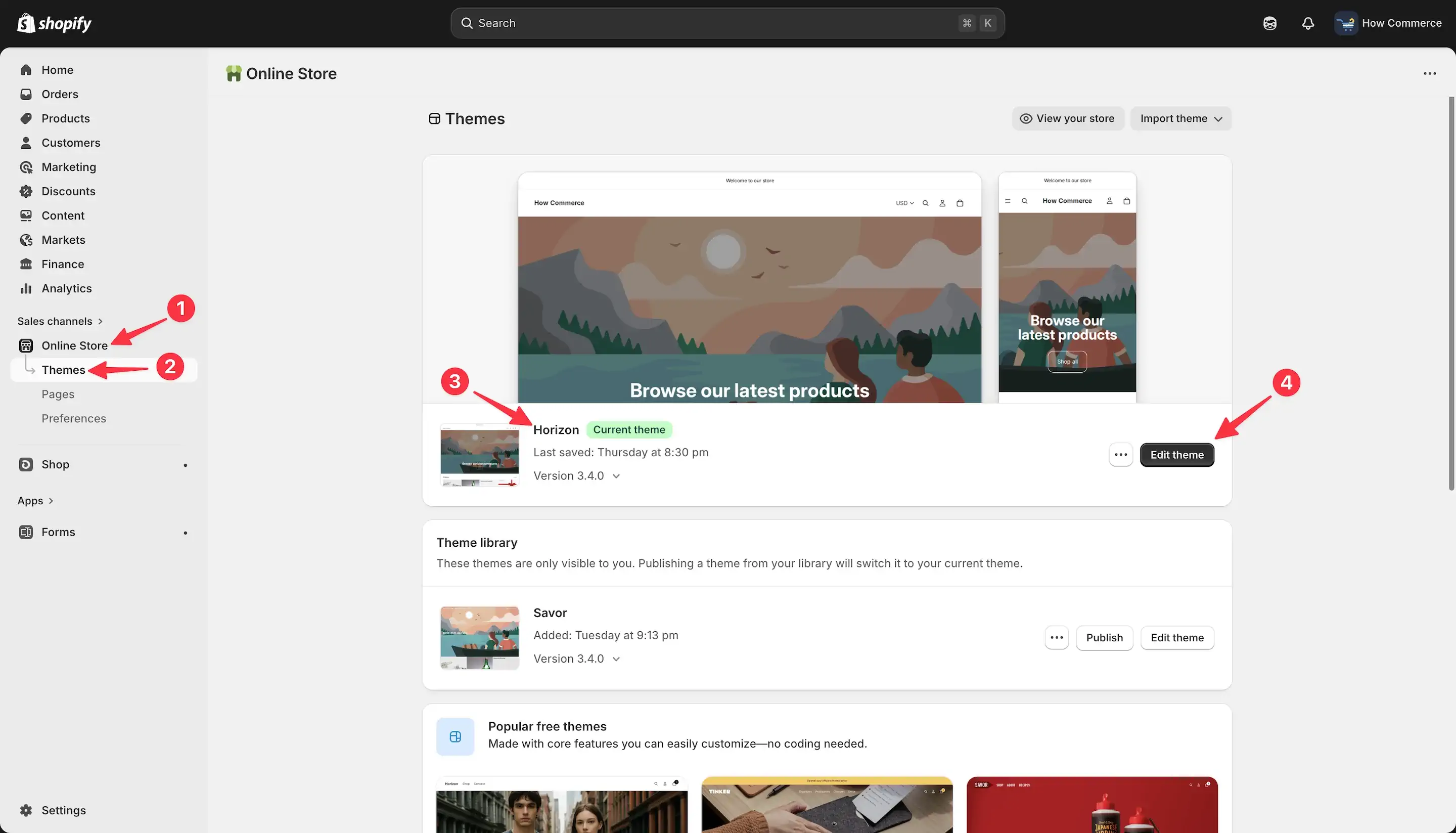Click the Orders inbox icon
Screen dimensions: 1456x833
(26, 94)
